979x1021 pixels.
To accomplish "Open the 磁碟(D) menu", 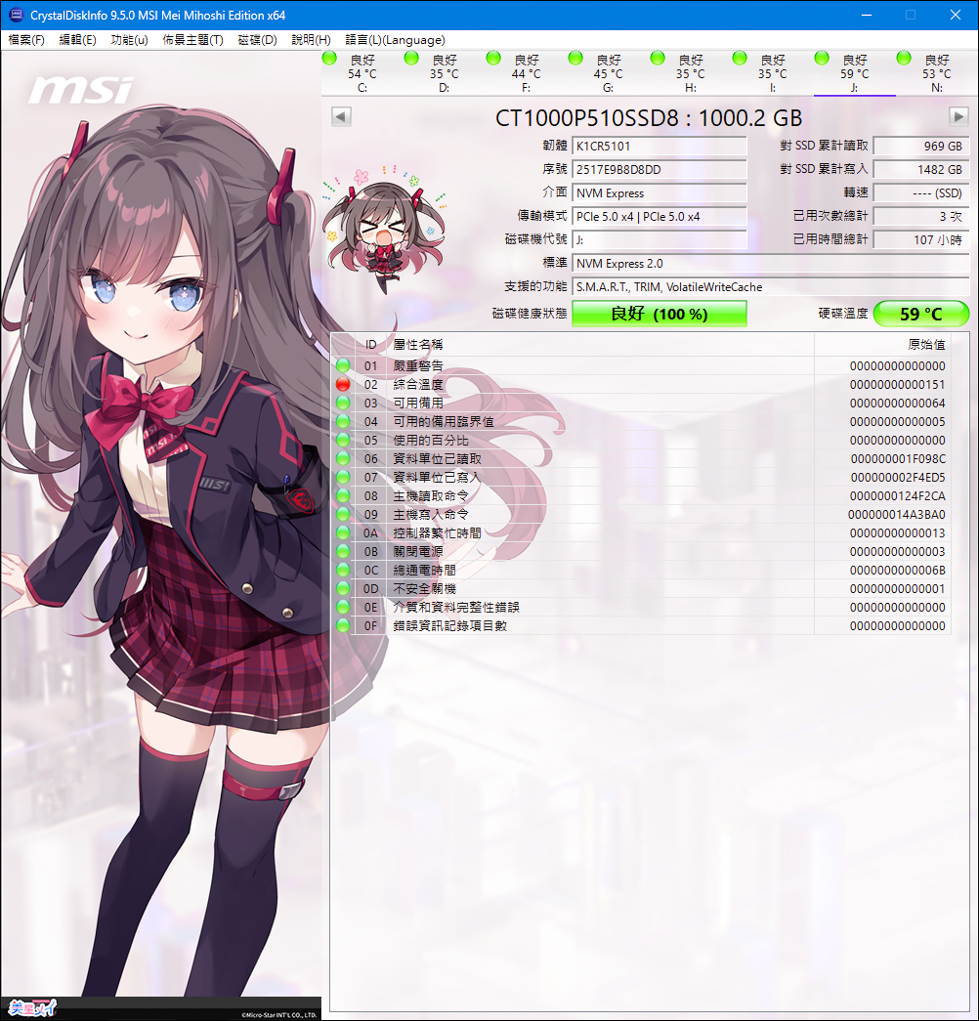I will pos(257,40).
